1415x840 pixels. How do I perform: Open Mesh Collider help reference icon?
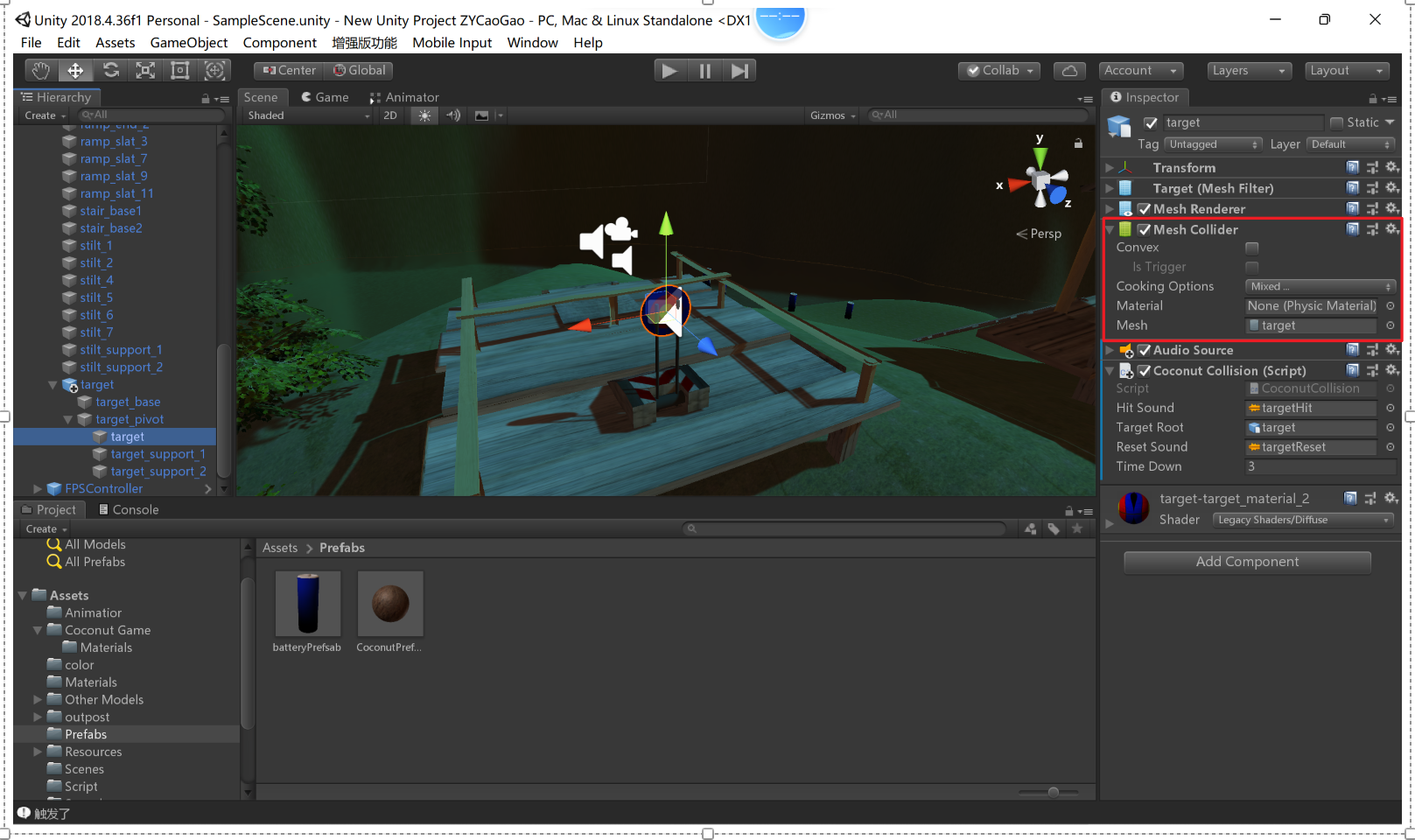pyautogui.click(x=1353, y=229)
